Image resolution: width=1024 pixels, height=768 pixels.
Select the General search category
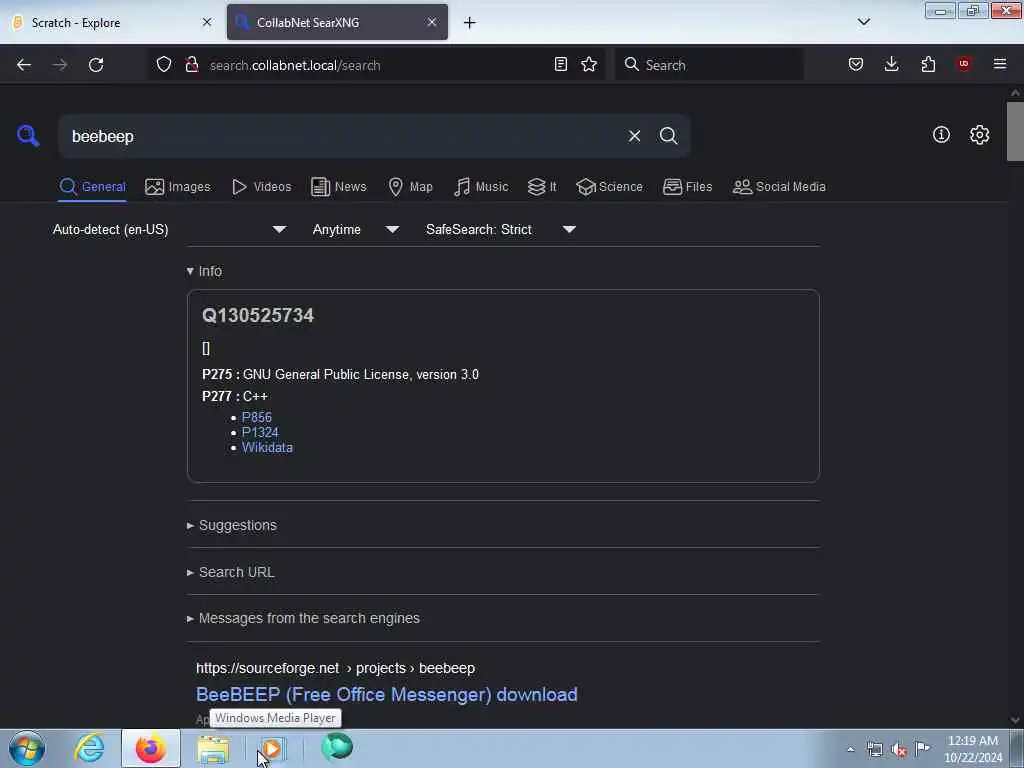92,187
